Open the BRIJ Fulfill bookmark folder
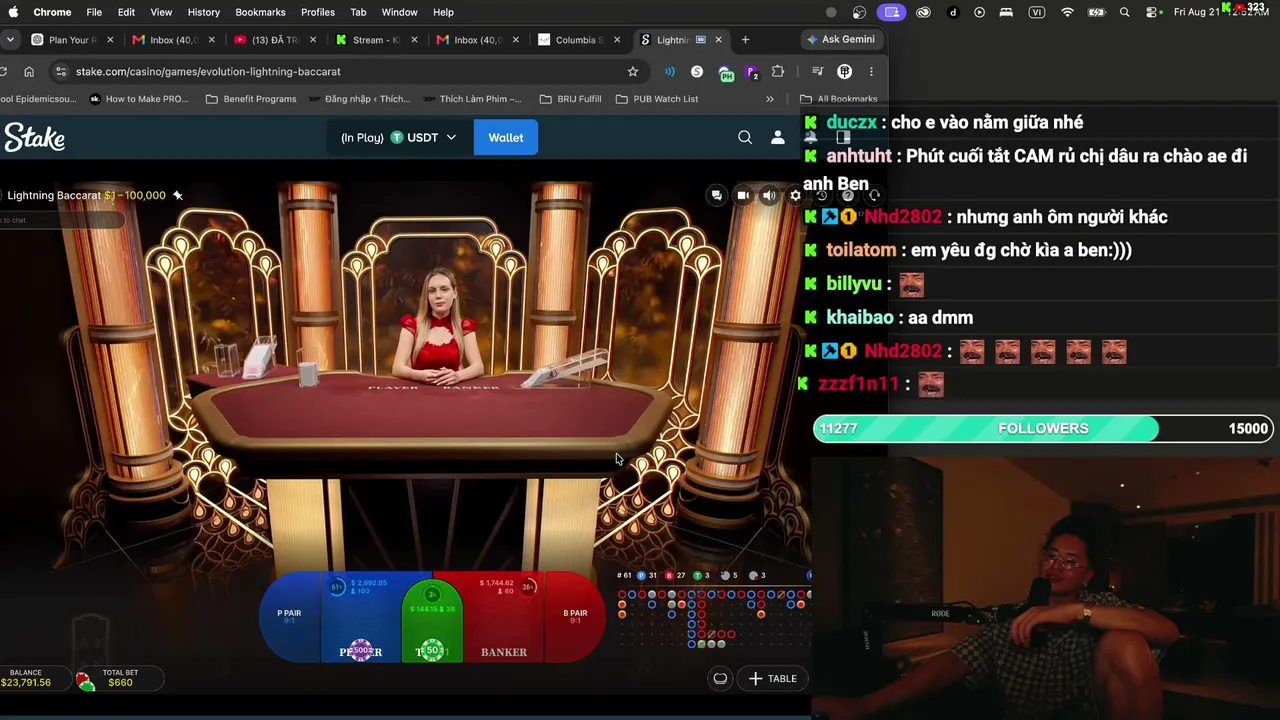Viewport: 1280px width, 720px height. (x=570, y=99)
